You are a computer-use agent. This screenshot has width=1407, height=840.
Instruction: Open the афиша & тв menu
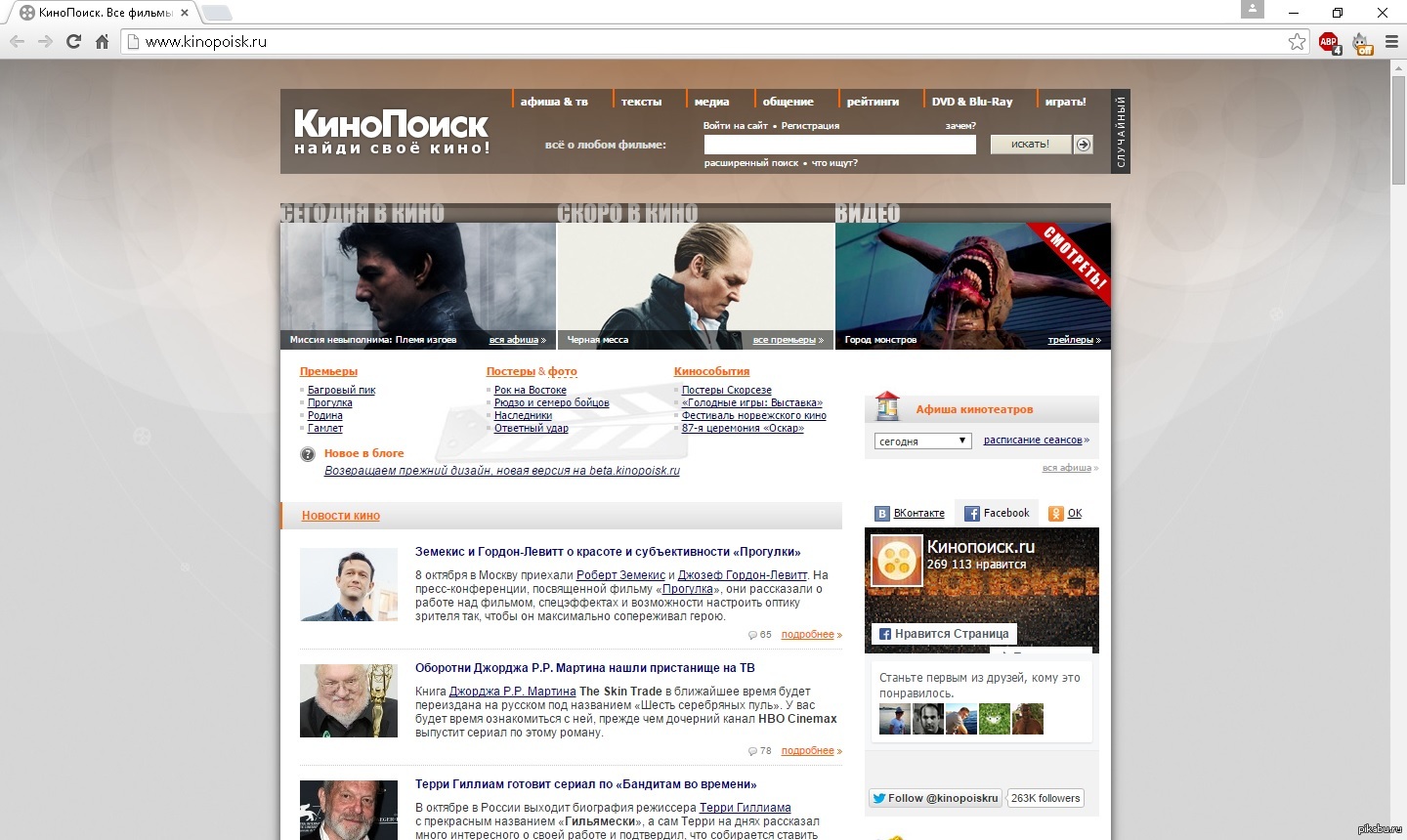point(554,102)
